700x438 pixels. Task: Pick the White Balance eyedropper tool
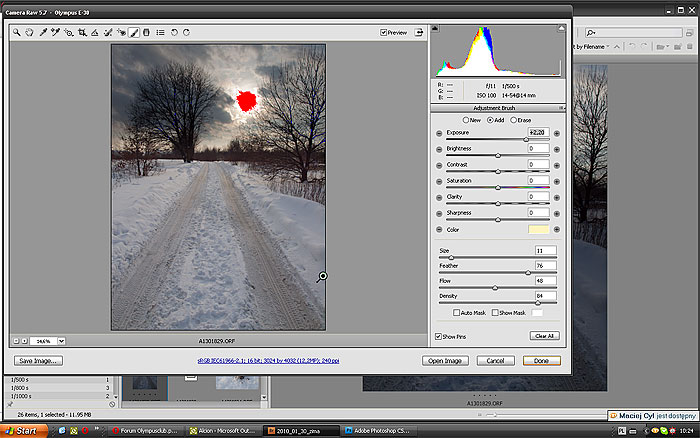tap(43, 32)
